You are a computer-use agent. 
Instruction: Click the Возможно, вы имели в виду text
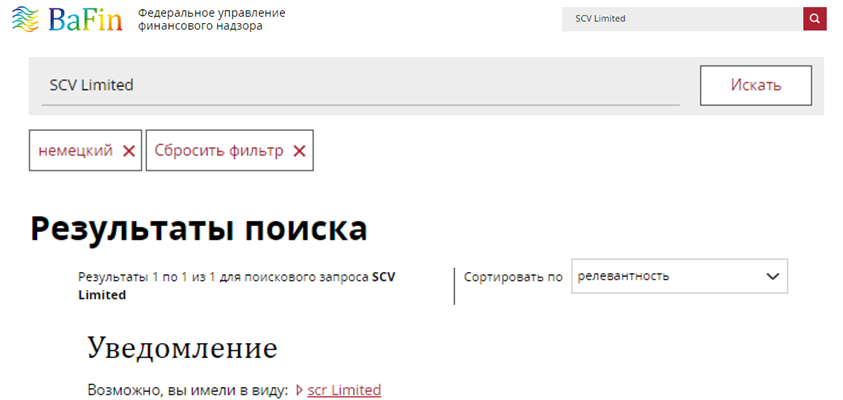tap(188, 390)
